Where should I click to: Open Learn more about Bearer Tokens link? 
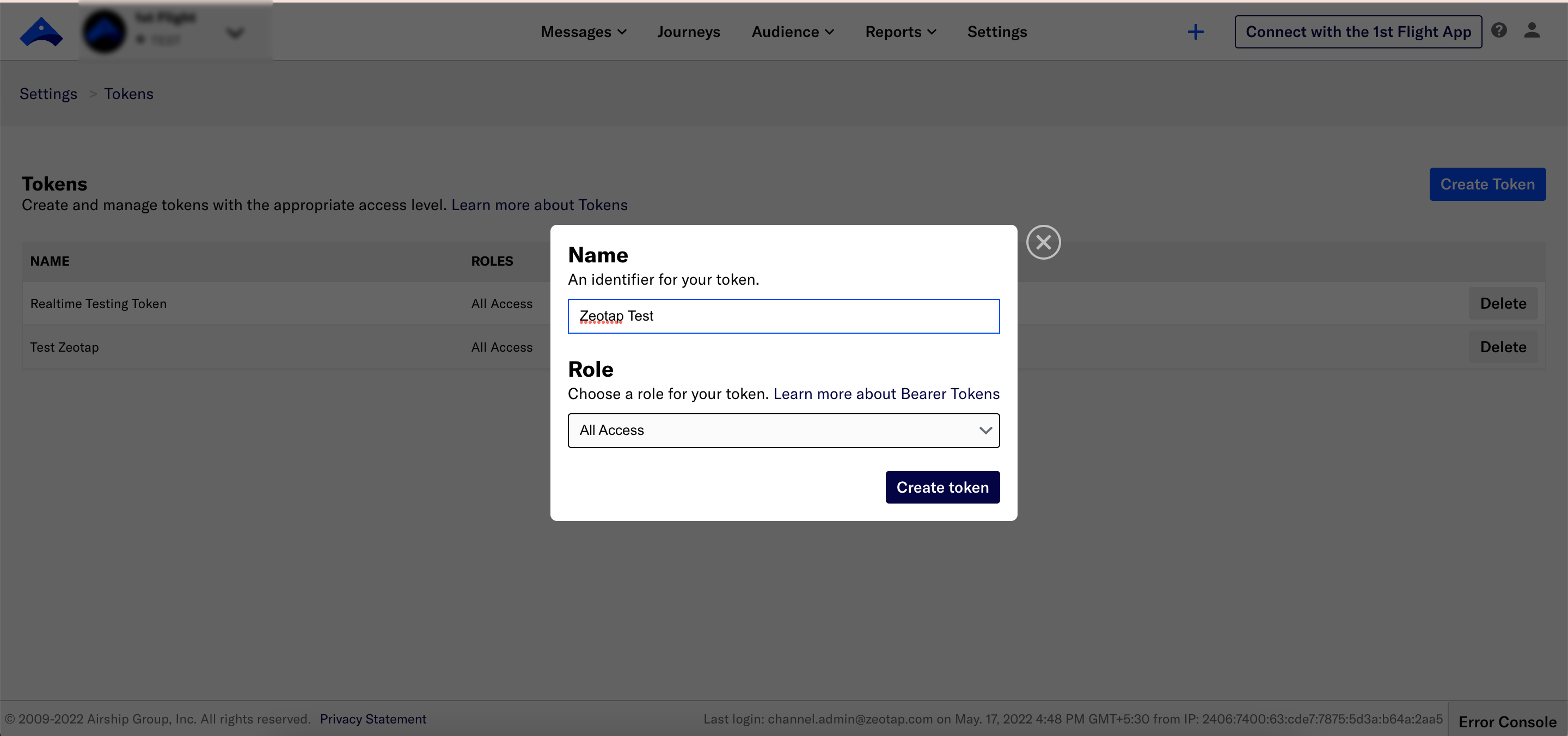[886, 394]
